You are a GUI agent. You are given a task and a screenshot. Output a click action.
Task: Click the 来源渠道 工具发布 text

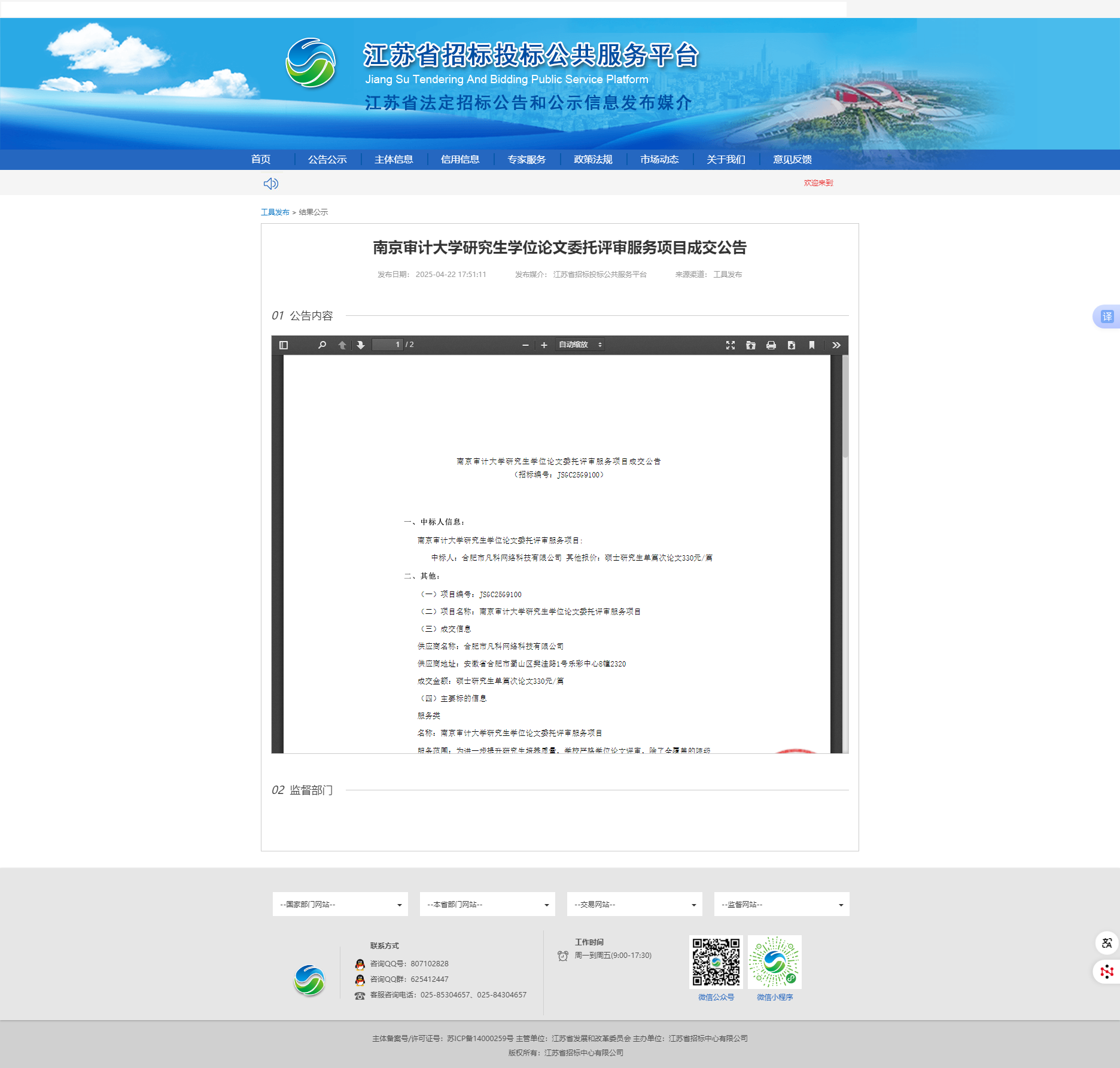click(709, 275)
